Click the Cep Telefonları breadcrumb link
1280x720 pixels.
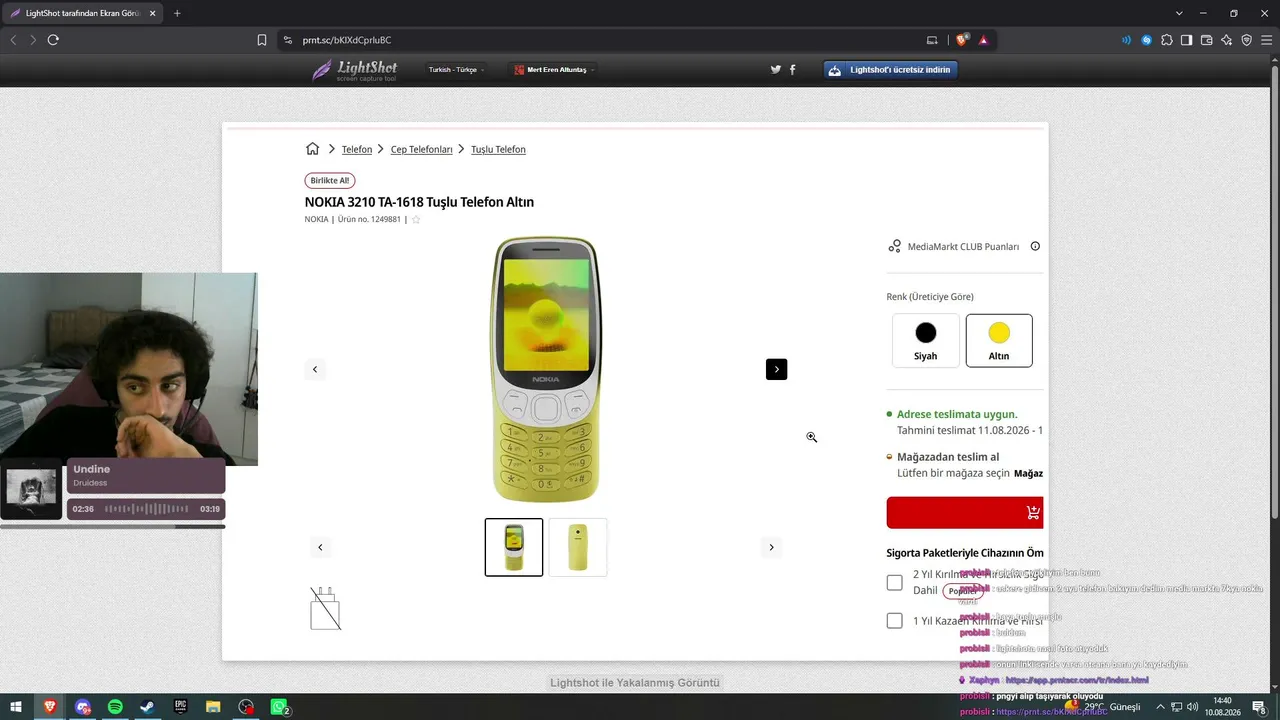[x=422, y=149]
